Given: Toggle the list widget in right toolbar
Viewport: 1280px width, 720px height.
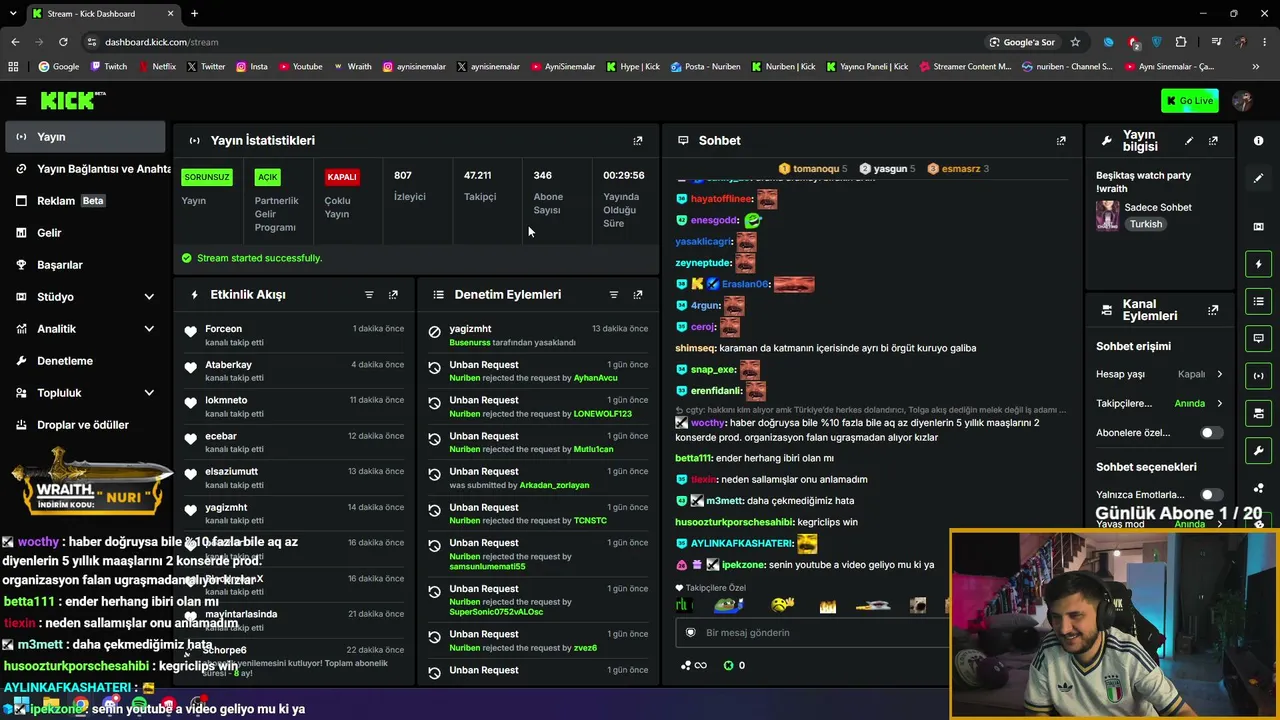Looking at the screenshot, I should [x=1258, y=301].
